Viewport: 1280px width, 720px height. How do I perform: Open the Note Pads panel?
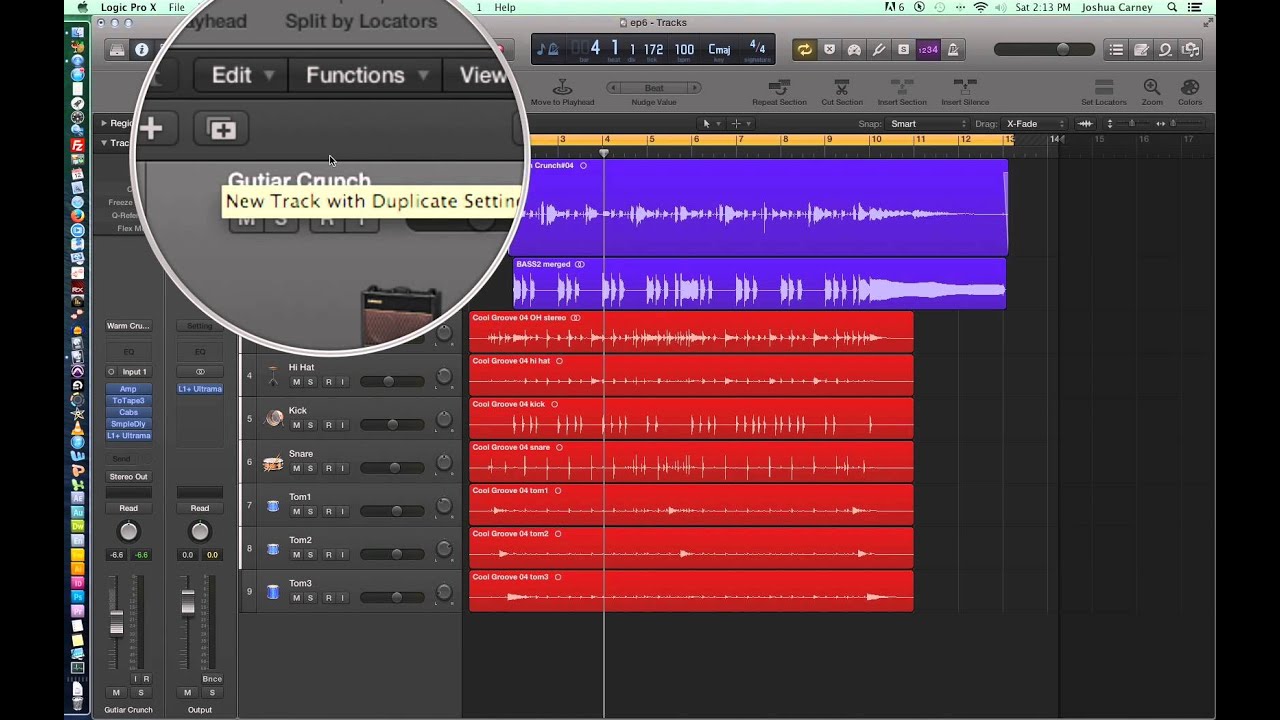point(1141,49)
